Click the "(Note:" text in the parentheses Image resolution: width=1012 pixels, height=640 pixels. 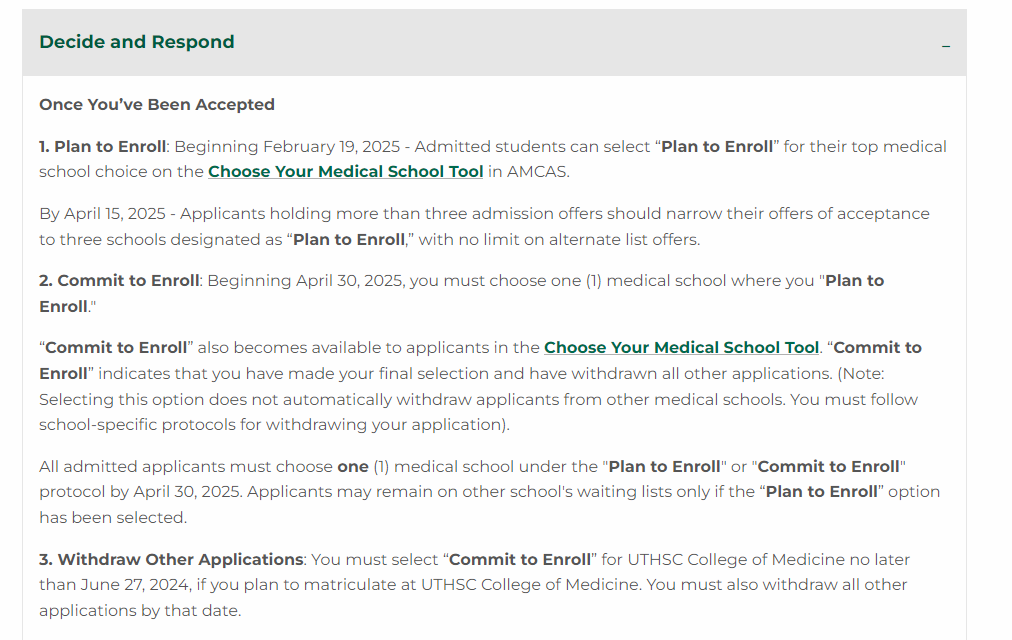click(x=864, y=374)
